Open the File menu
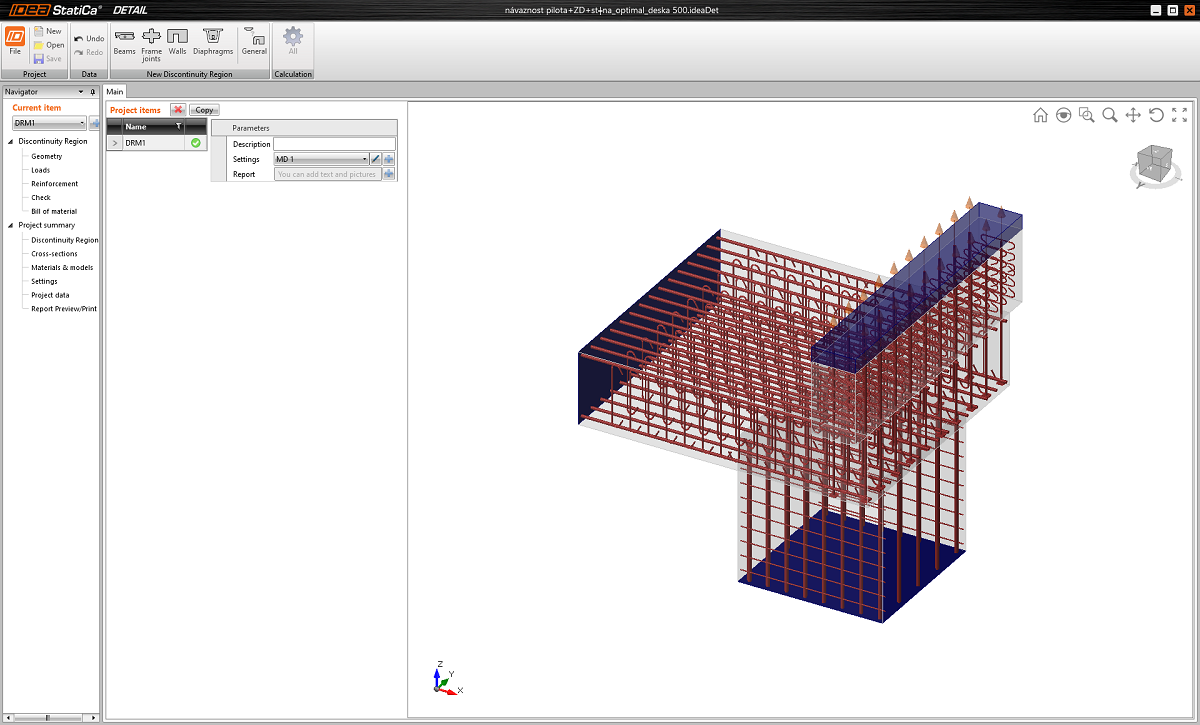This screenshot has height=725, width=1200. [x=15, y=40]
